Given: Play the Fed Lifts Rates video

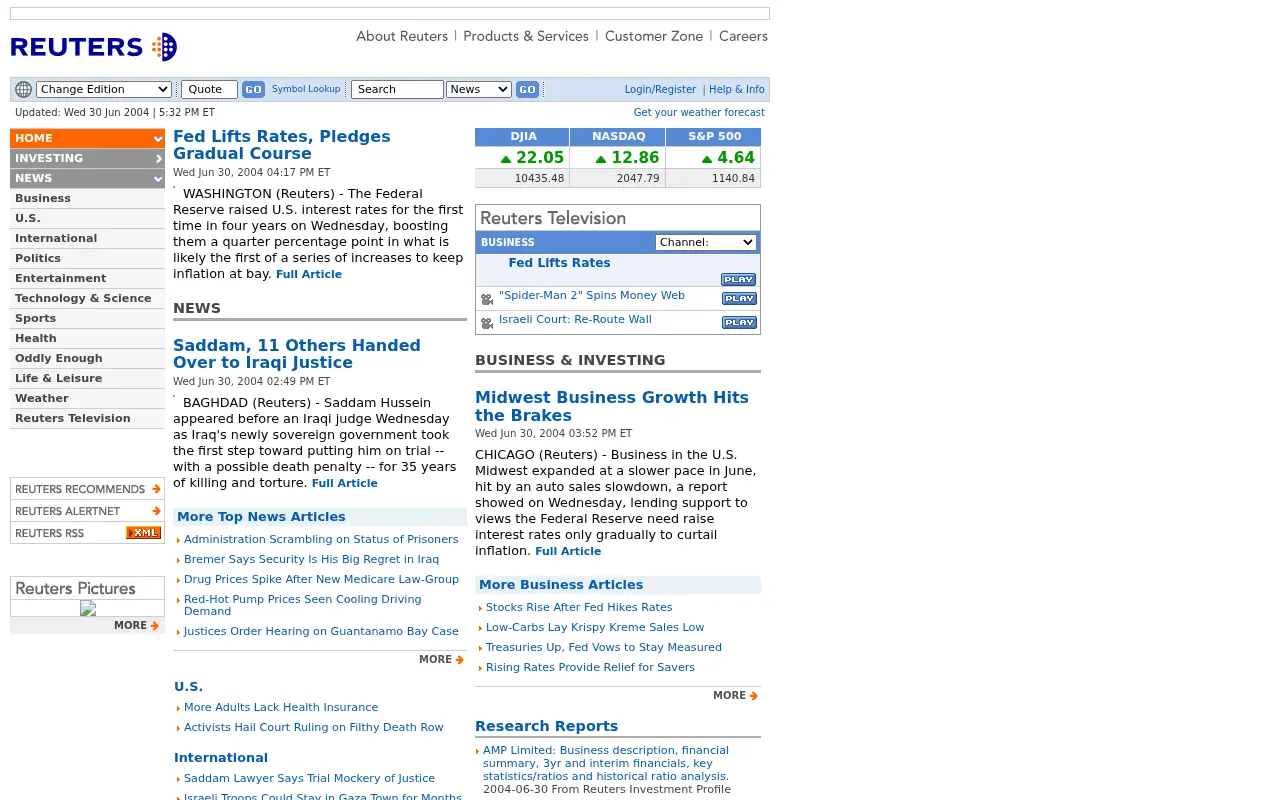Looking at the screenshot, I should pyautogui.click(x=738, y=280).
